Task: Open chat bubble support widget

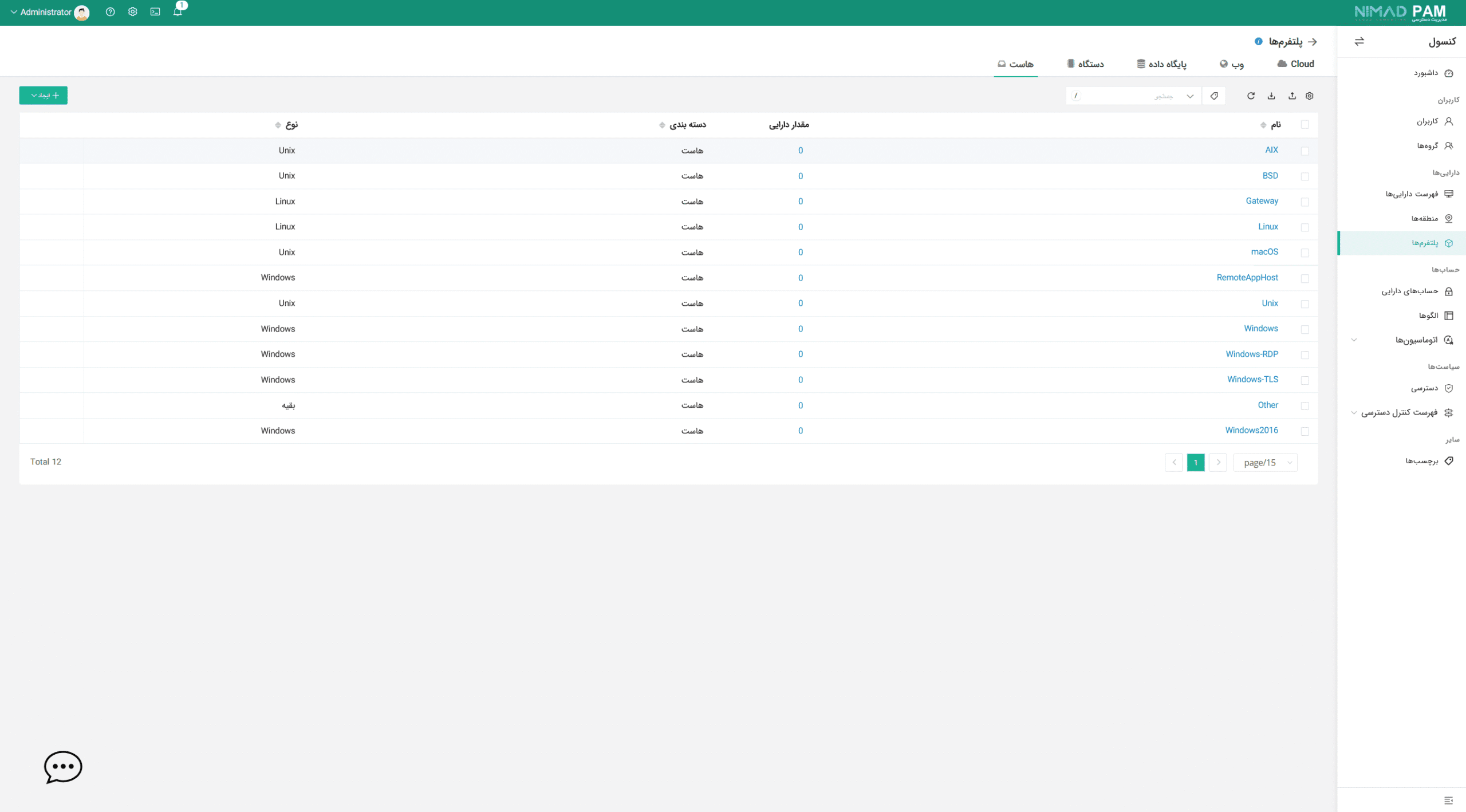Action: [x=63, y=766]
